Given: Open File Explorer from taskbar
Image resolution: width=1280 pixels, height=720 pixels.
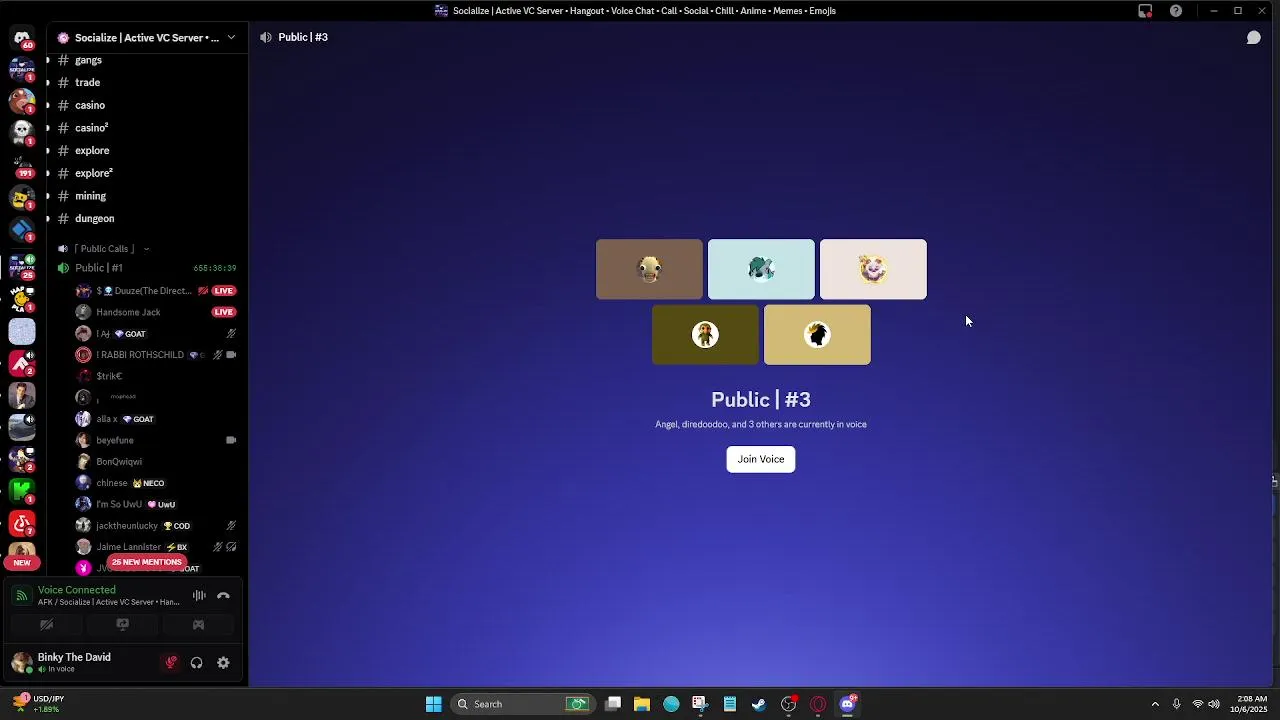Looking at the screenshot, I should 642,704.
